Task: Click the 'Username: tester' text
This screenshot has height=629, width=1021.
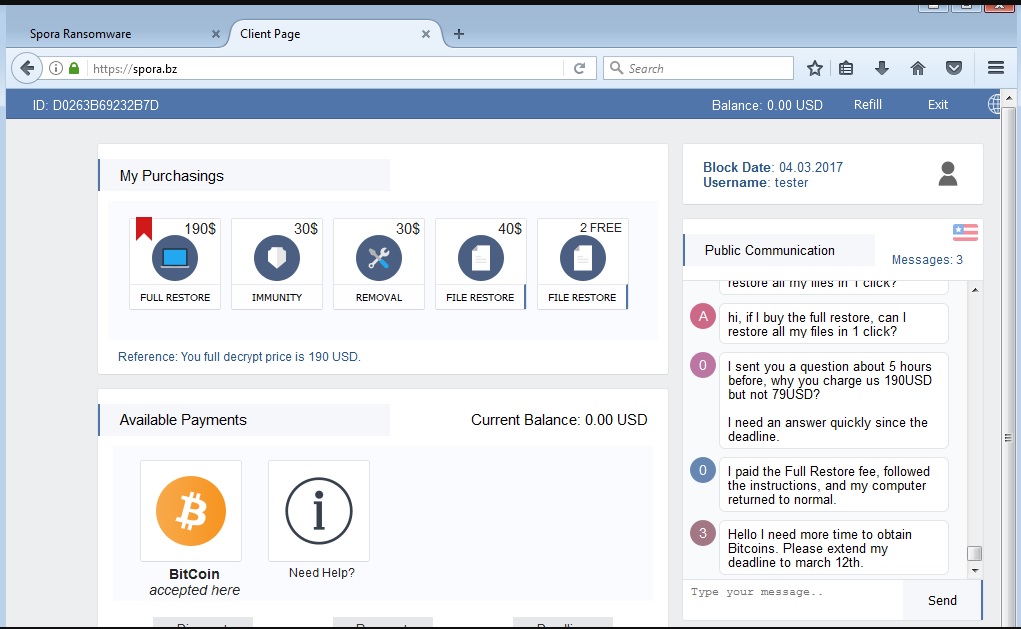Action: click(x=755, y=183)
